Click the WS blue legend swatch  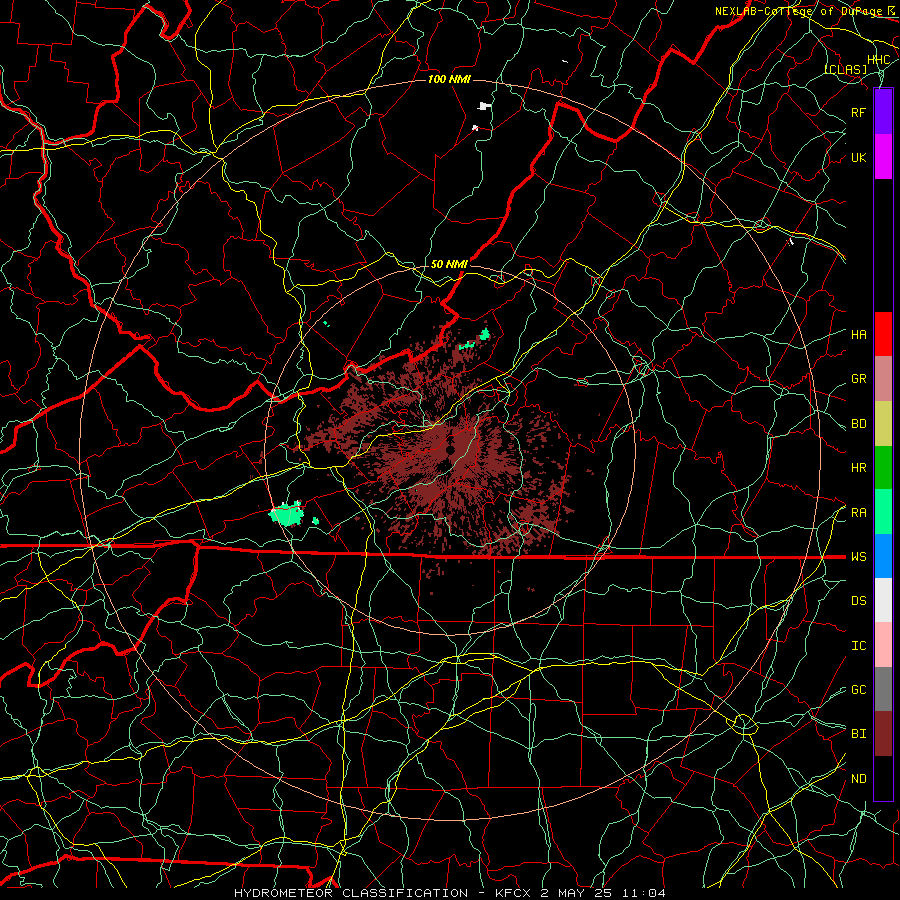click(x=883, y=556)
